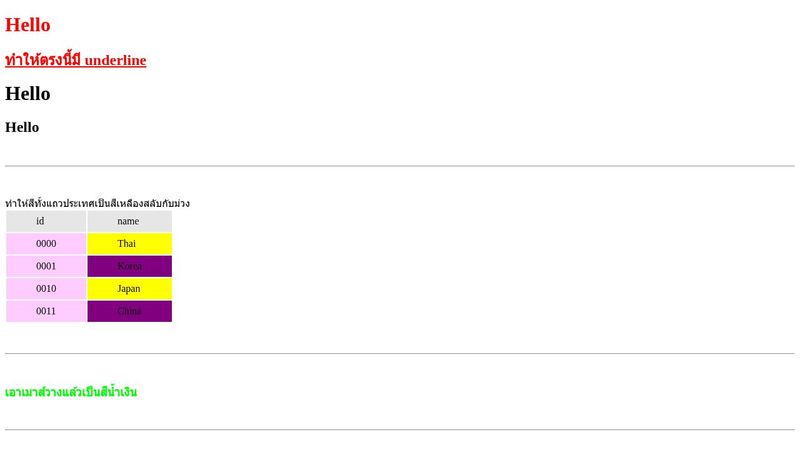Select the name column header

tap(129, 221)
